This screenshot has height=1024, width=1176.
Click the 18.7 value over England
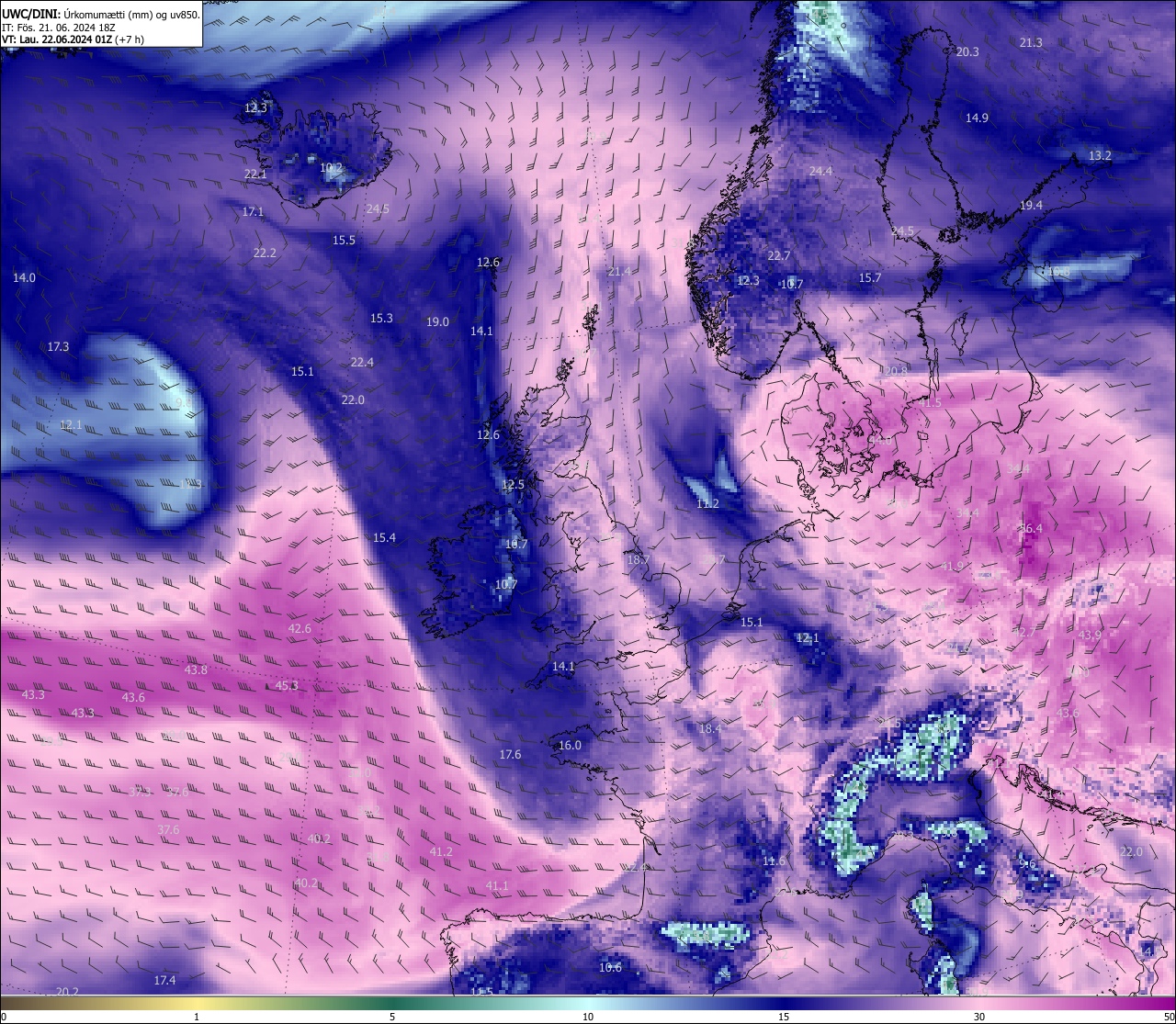pos(638,559)
